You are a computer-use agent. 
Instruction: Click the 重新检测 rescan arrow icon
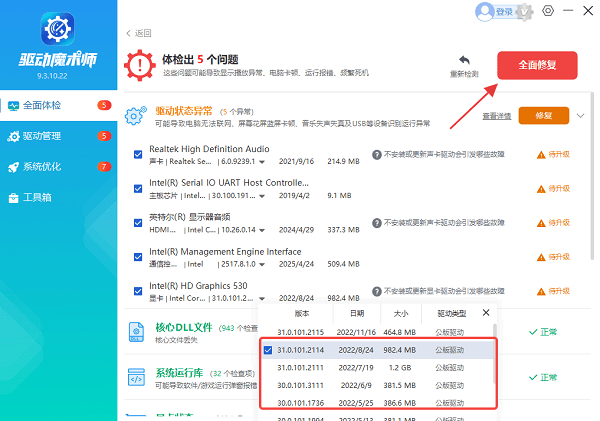point(464,60)
